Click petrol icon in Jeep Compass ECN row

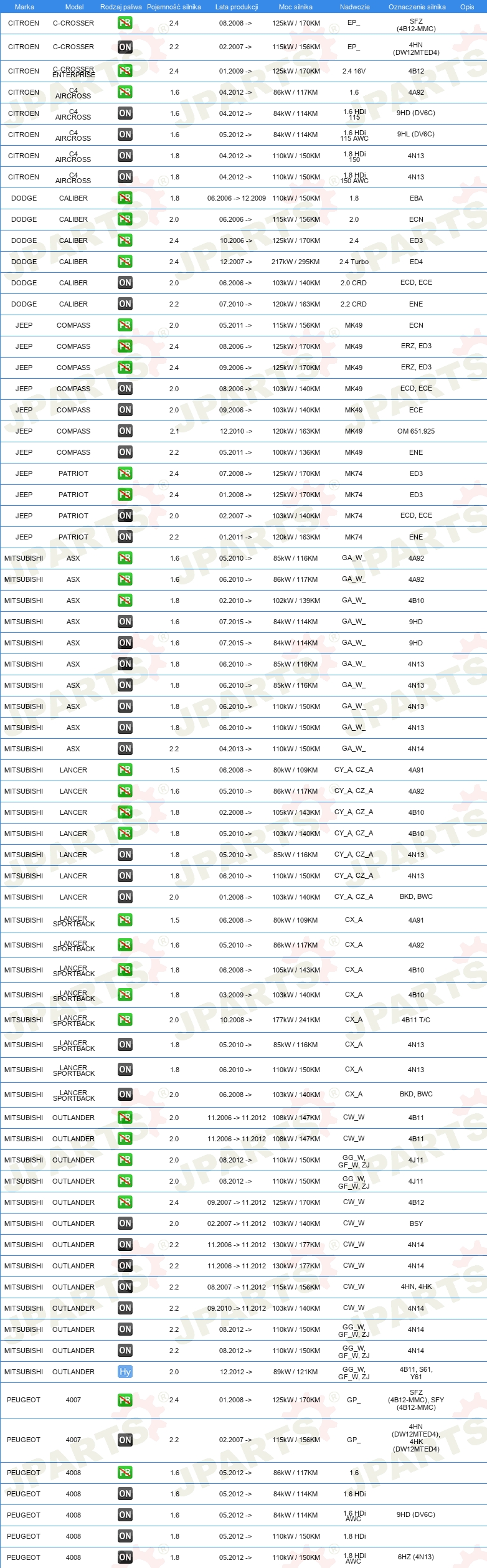pos(125,325)
